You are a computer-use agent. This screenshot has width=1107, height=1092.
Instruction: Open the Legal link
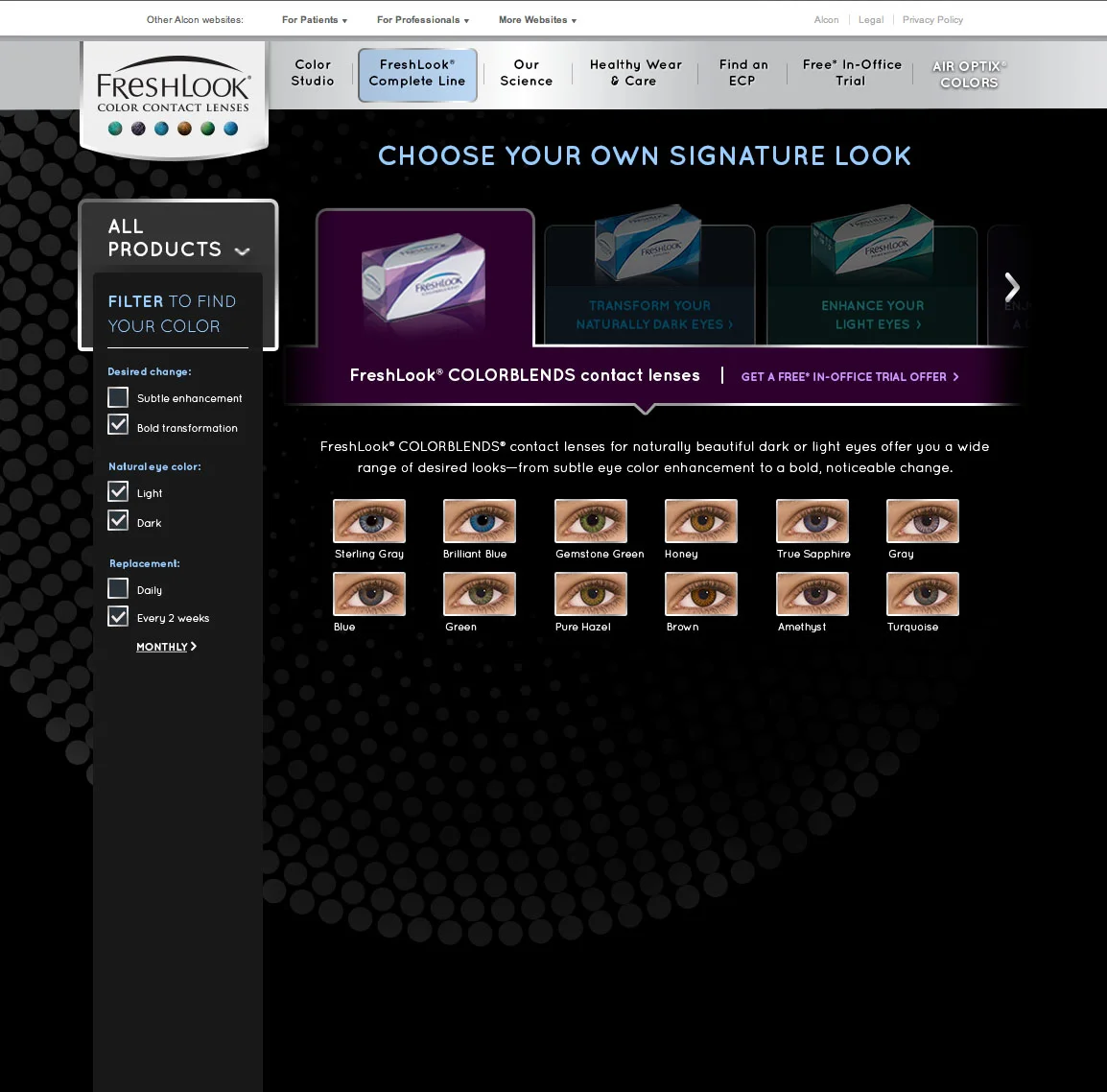tap(870, 20)
